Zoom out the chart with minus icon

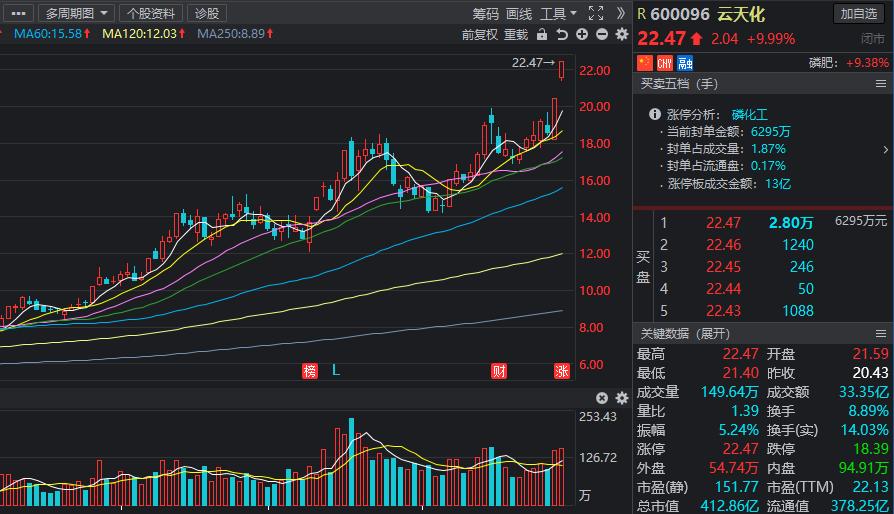coord(601,34)
